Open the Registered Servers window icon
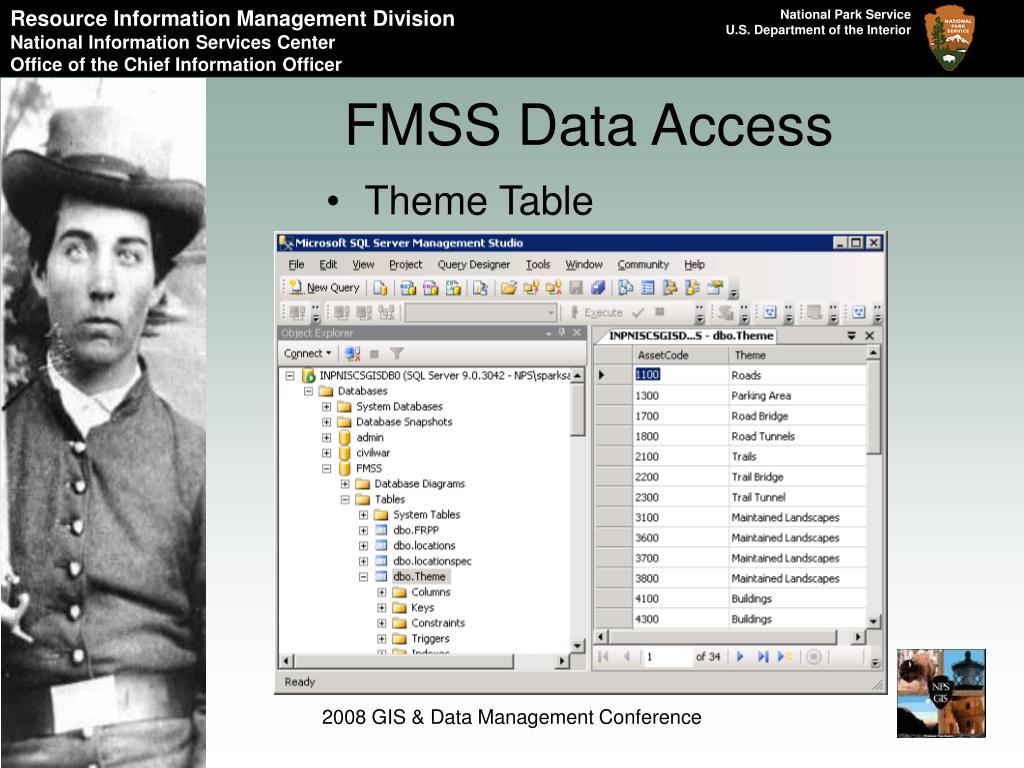 click(x=626, y=288)
